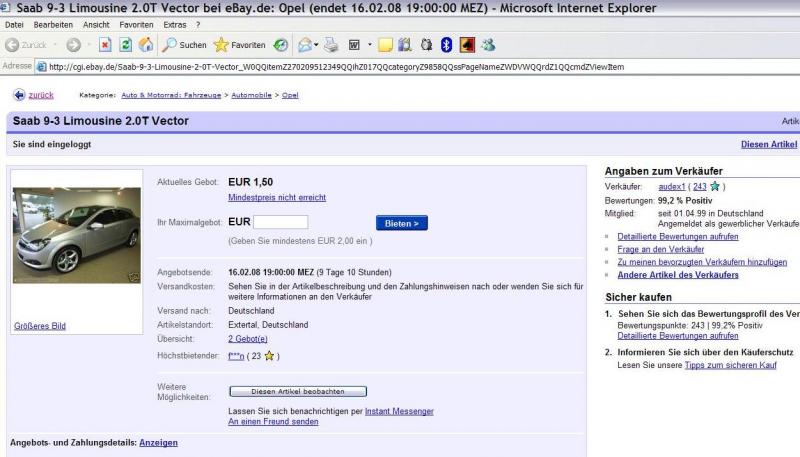The image size is (800, 457).
Task: Refresh the page with green arrows icon
Action: click(x=126, y=45)
